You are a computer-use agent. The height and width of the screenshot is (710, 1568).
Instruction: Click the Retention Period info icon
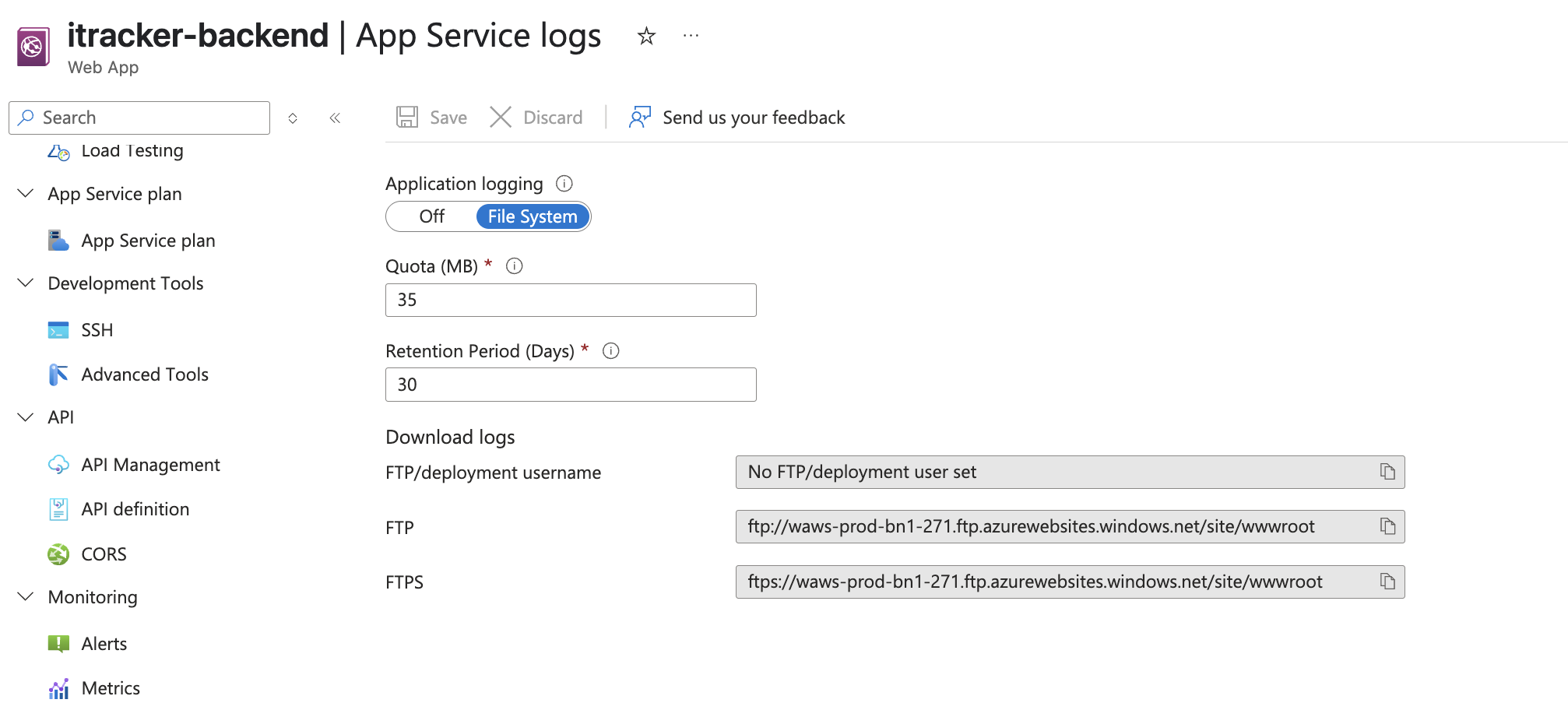click(x=611, y=351)
